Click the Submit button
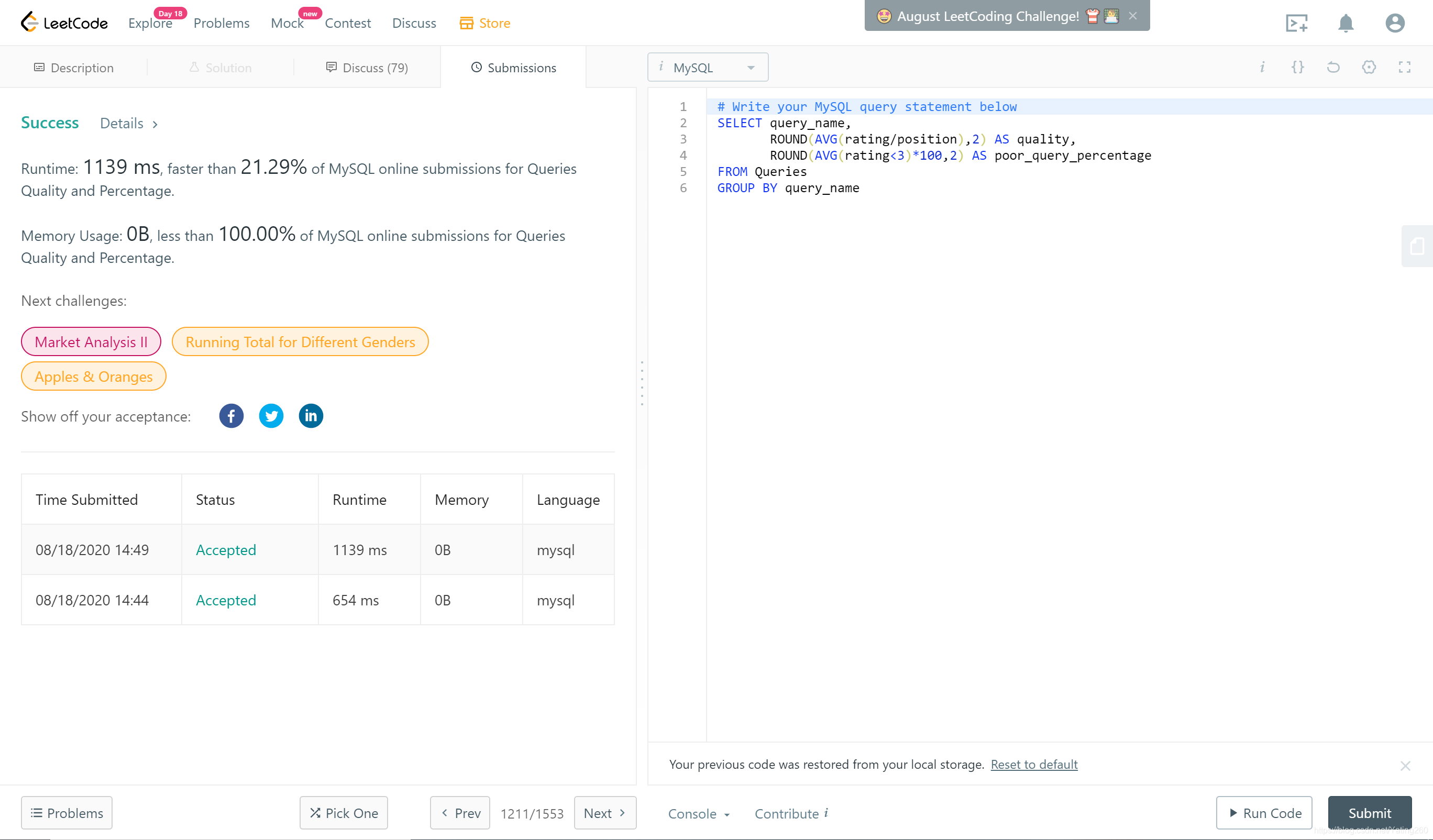This screenshot has width=1433, height=840. 1369,813
